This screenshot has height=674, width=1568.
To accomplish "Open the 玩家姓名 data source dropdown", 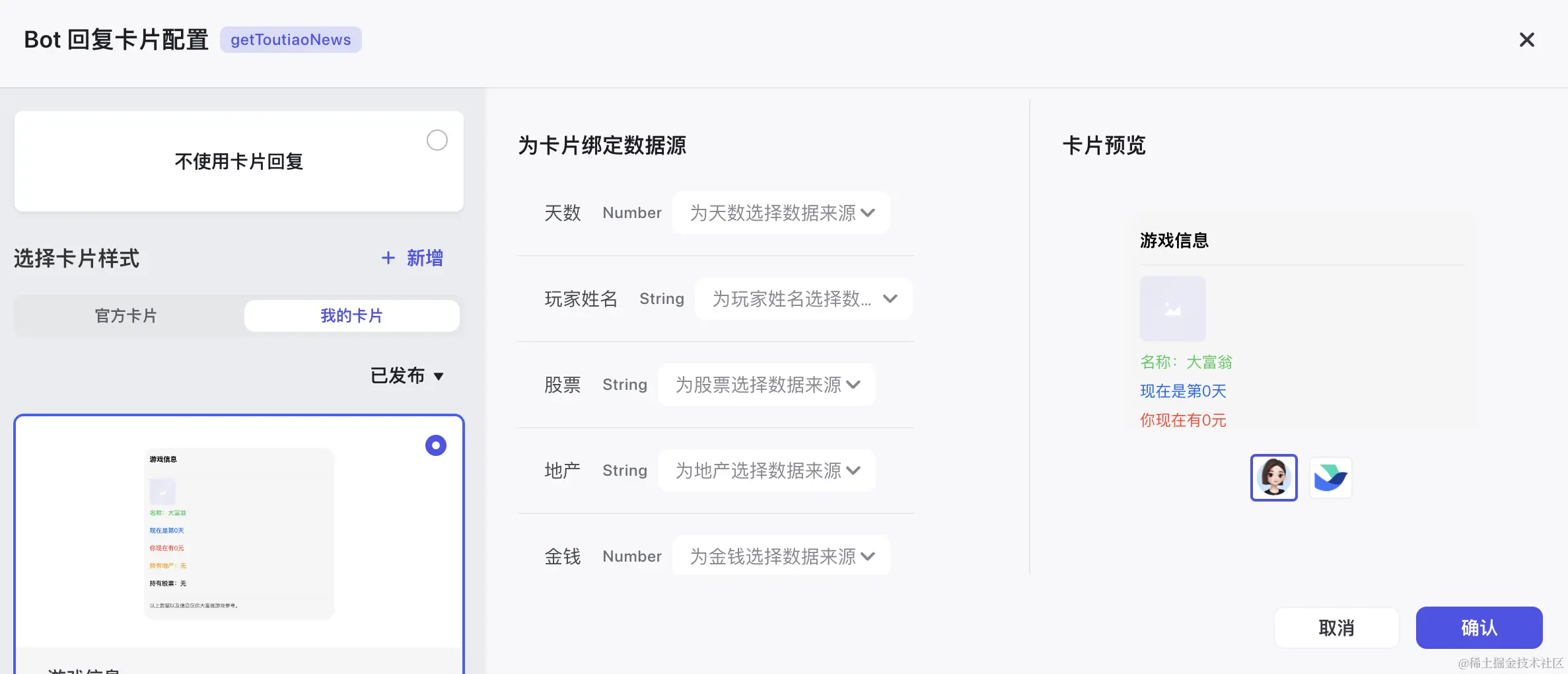I will pos(803,299).
